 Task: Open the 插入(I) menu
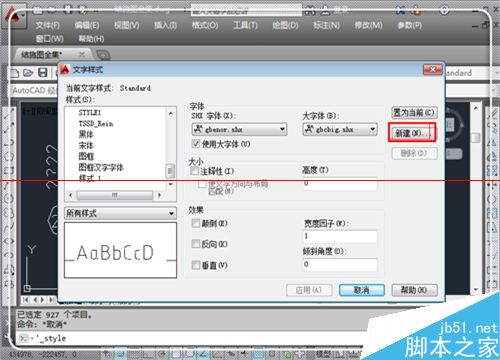pyautogui.click(x=165, y=25)
